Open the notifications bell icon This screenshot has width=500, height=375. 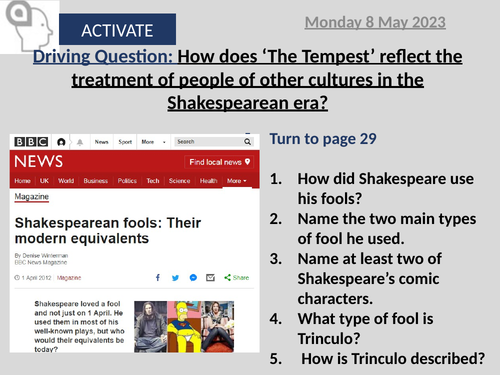(x=80, y=142)
